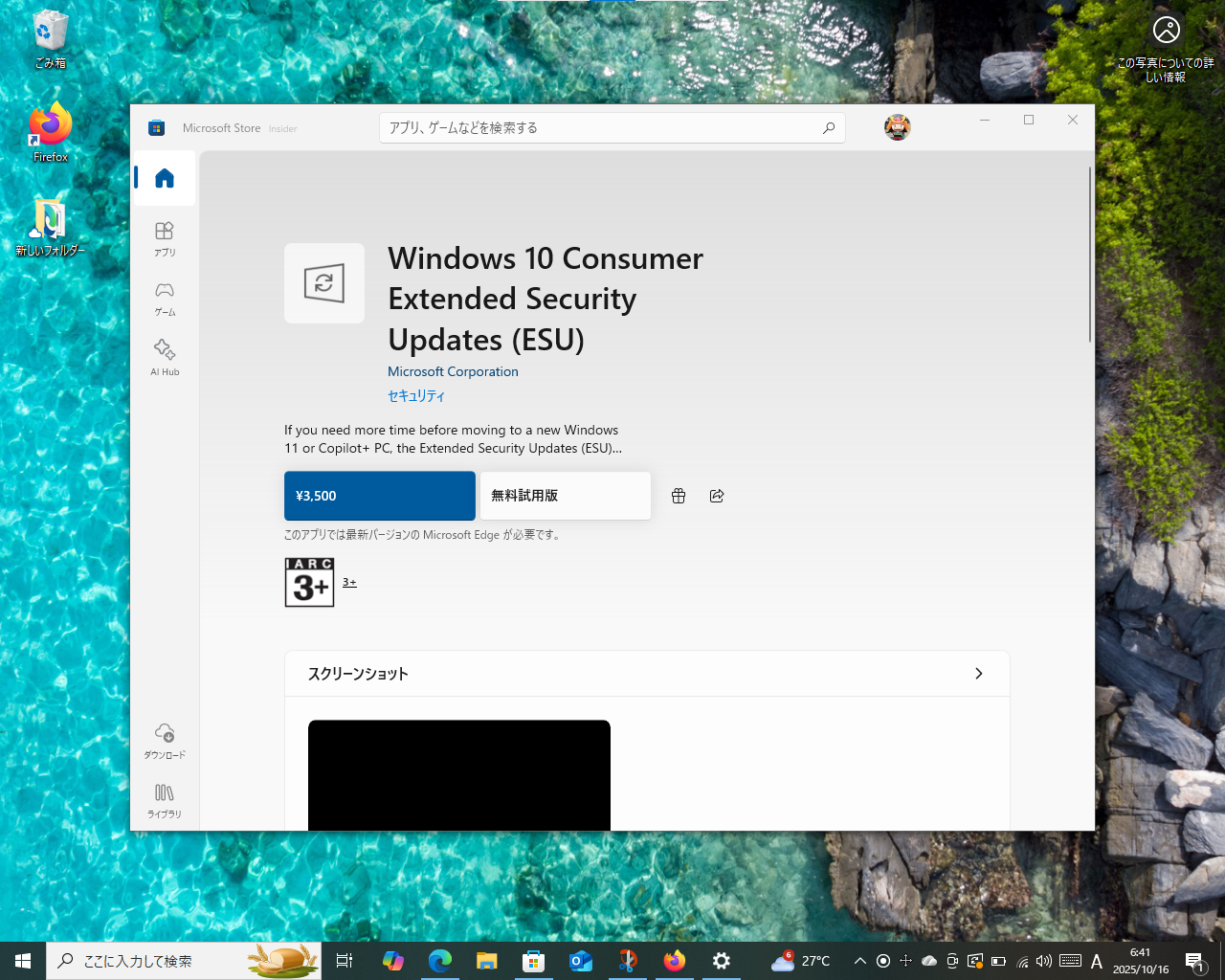Go to Home in the Store sidebar
Image resolution: width=1225 pixels, height=980 pixels.
point(164,178)
